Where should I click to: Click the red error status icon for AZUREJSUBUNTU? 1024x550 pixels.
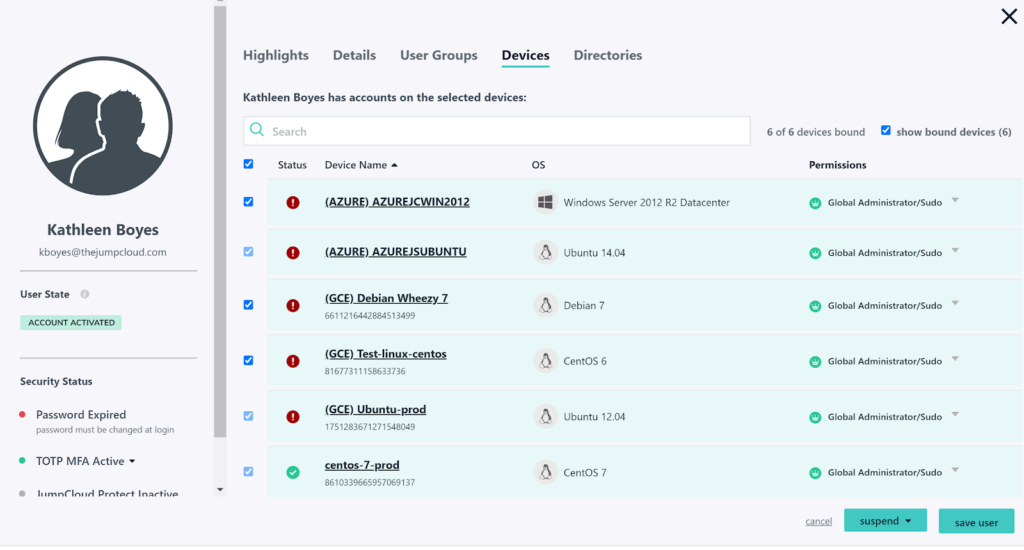(x=293, y=253)
